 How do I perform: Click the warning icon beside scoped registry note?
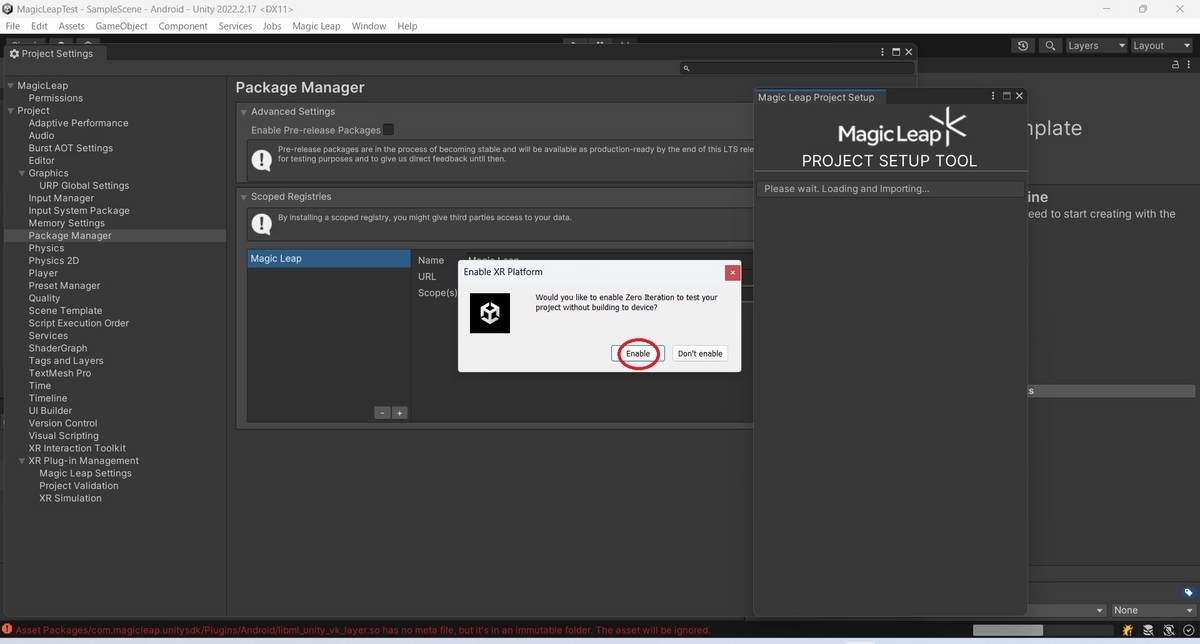262,223
